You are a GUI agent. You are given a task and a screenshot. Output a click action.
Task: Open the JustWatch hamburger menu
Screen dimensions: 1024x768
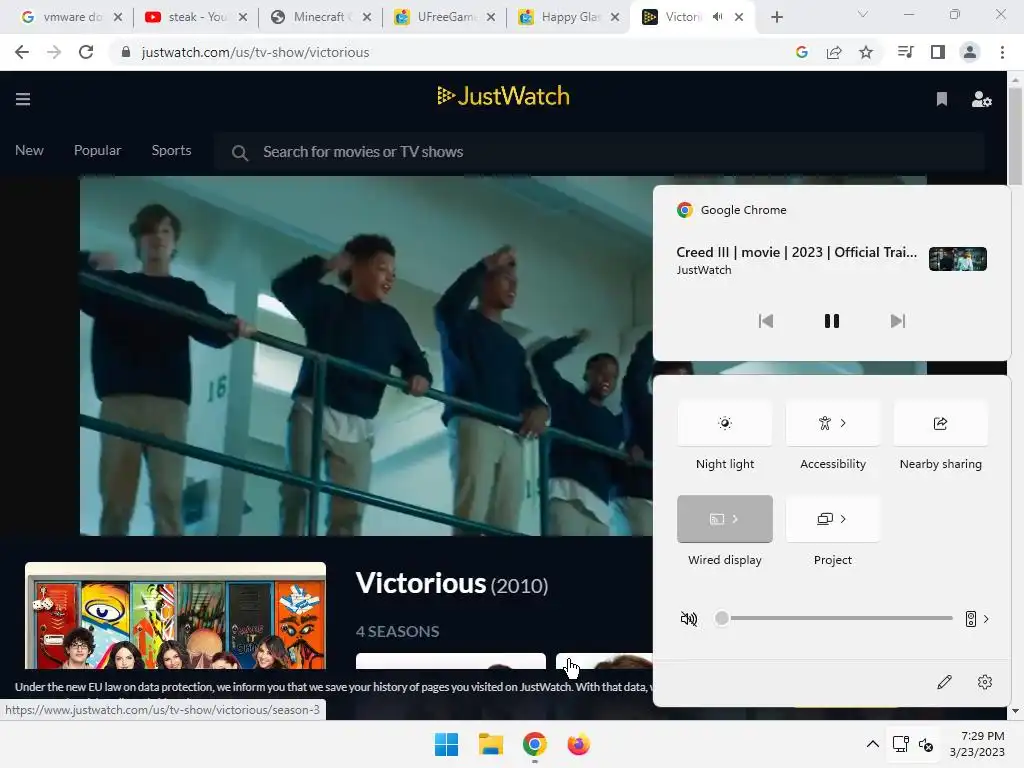(23, 99)
